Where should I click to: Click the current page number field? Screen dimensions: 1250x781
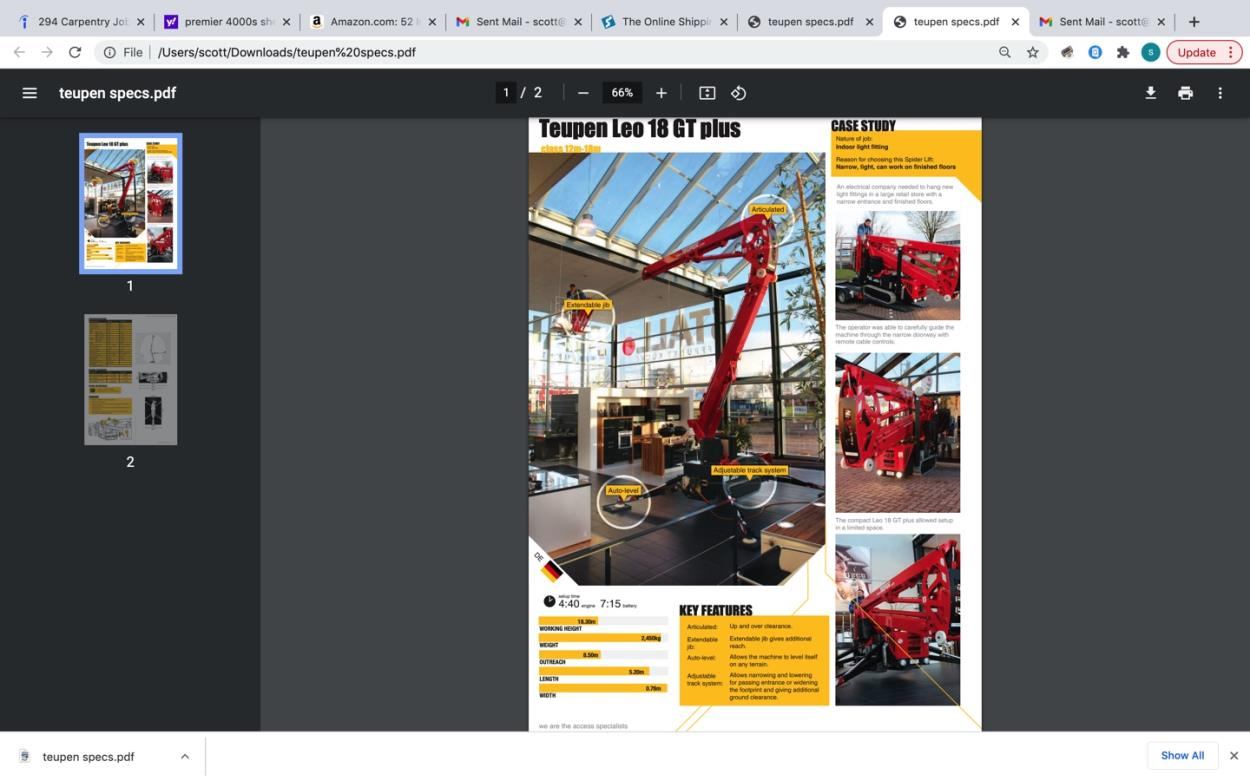(x=506, y=93)
